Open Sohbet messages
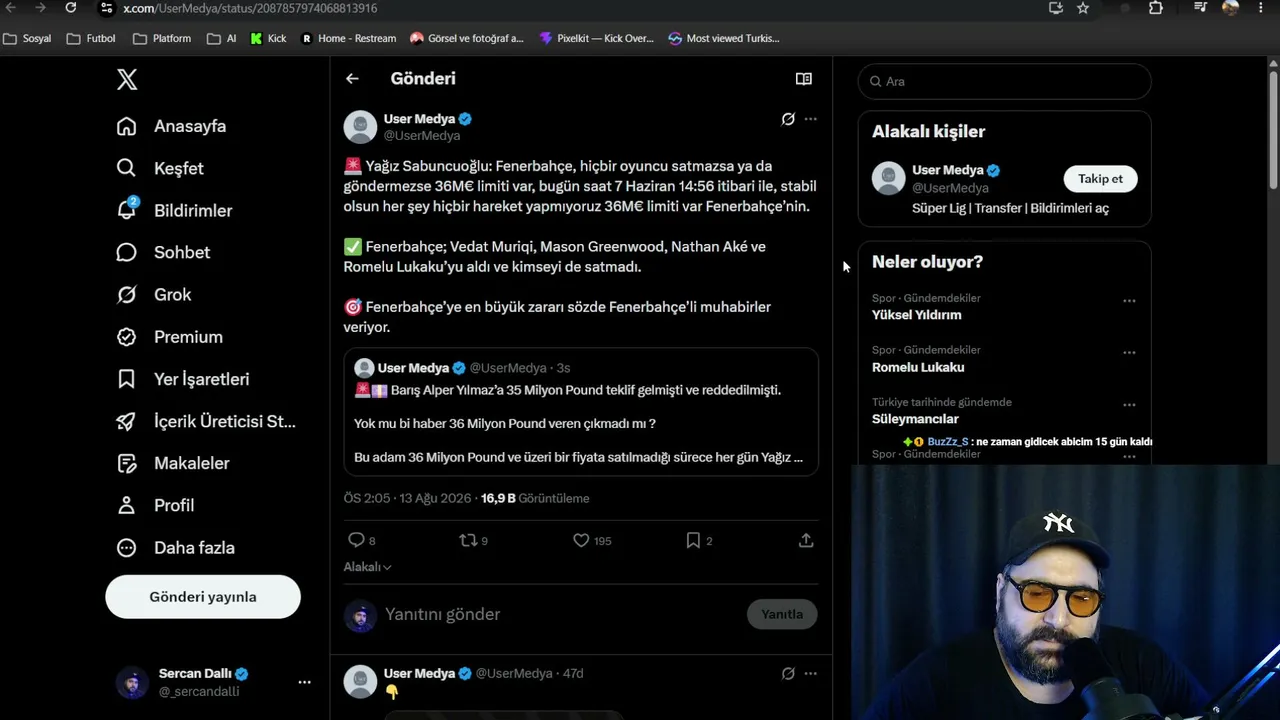The image size is (1280, 720). click(x=163, y=252)
